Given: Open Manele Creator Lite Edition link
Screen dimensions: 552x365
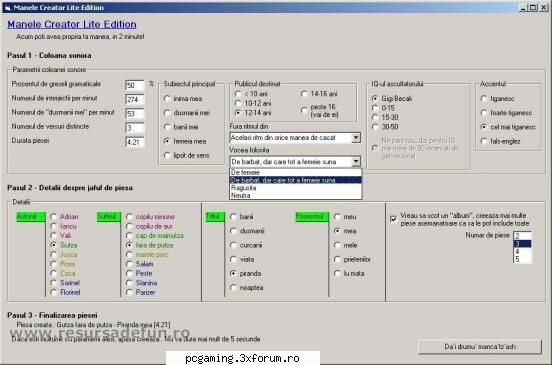Looking at the screenshot, I should pos(72,24).
